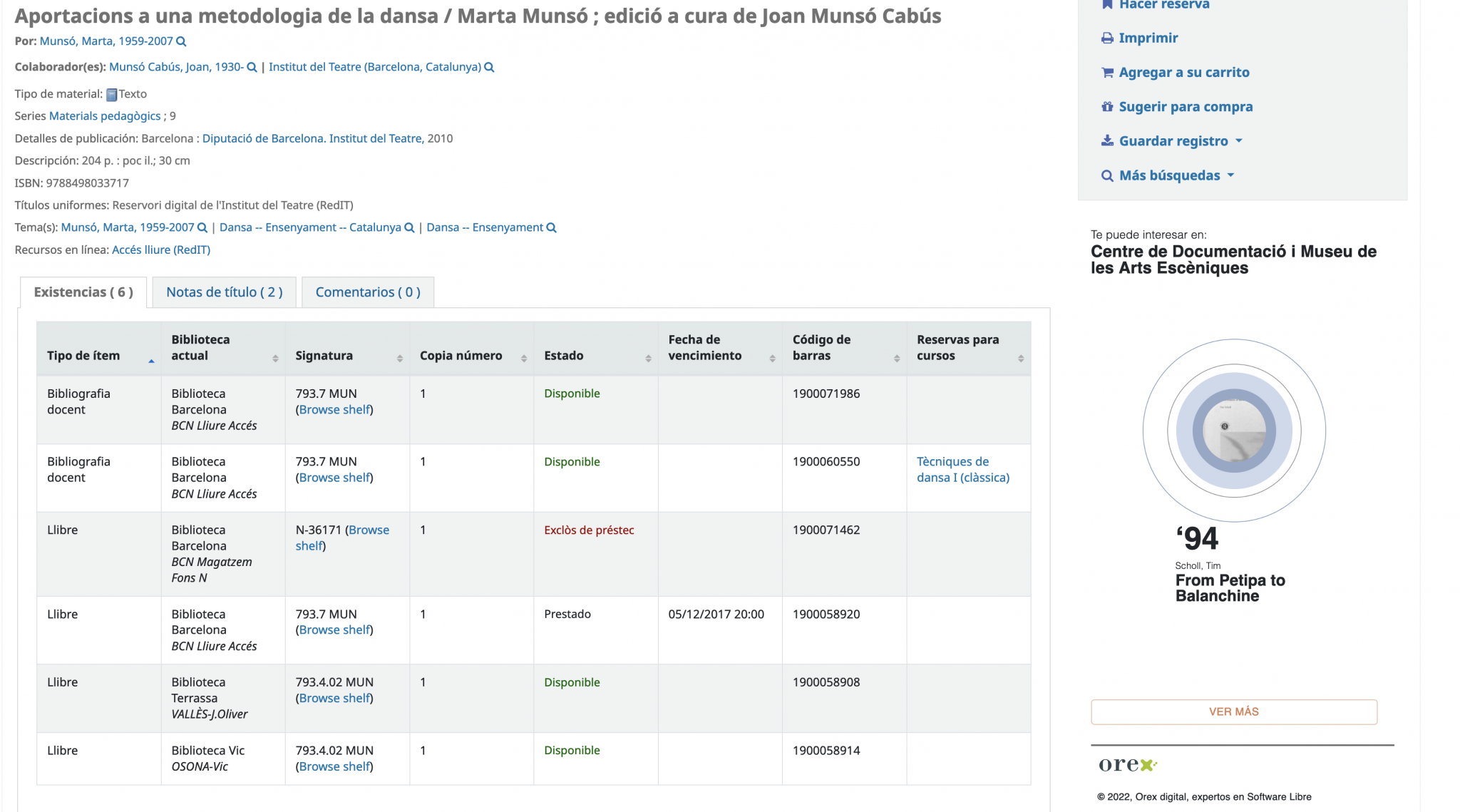The image size is (1460, 812).
Task: Open Accés lliure (RedIT) online resource
Action: pos(161,250)
